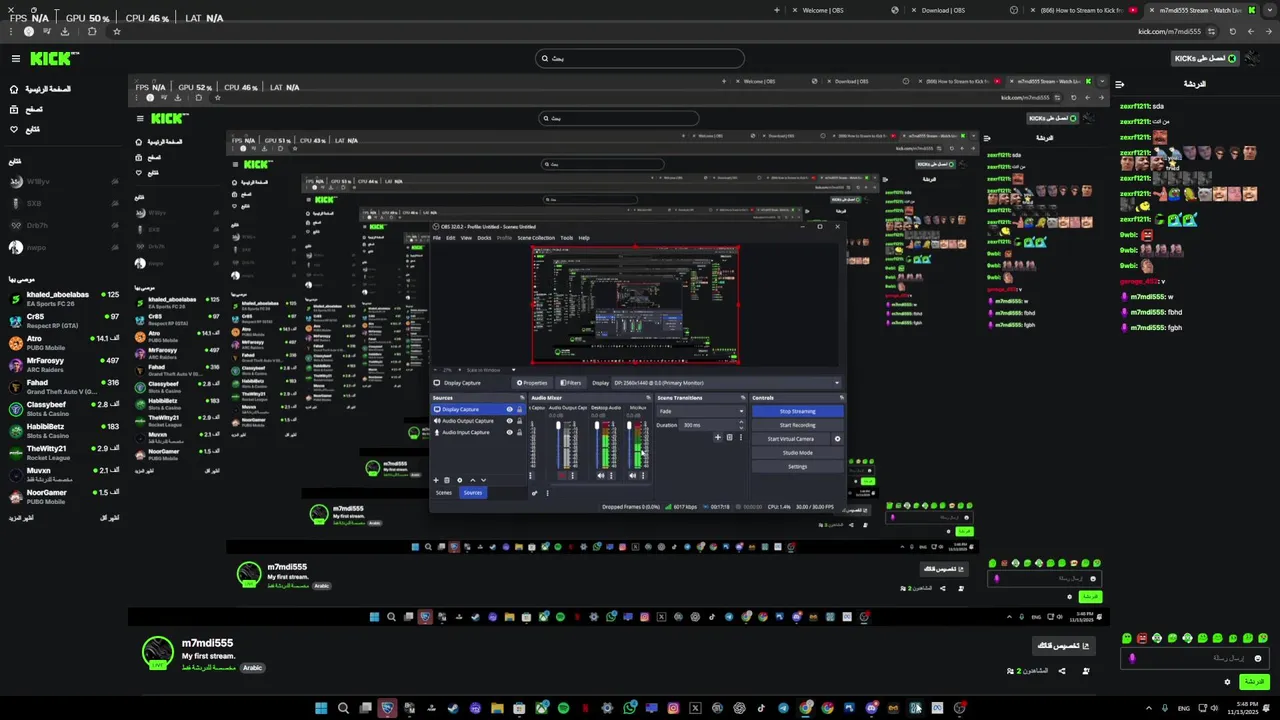Adjust Desktop Audio volume fader

coord(597,426)
